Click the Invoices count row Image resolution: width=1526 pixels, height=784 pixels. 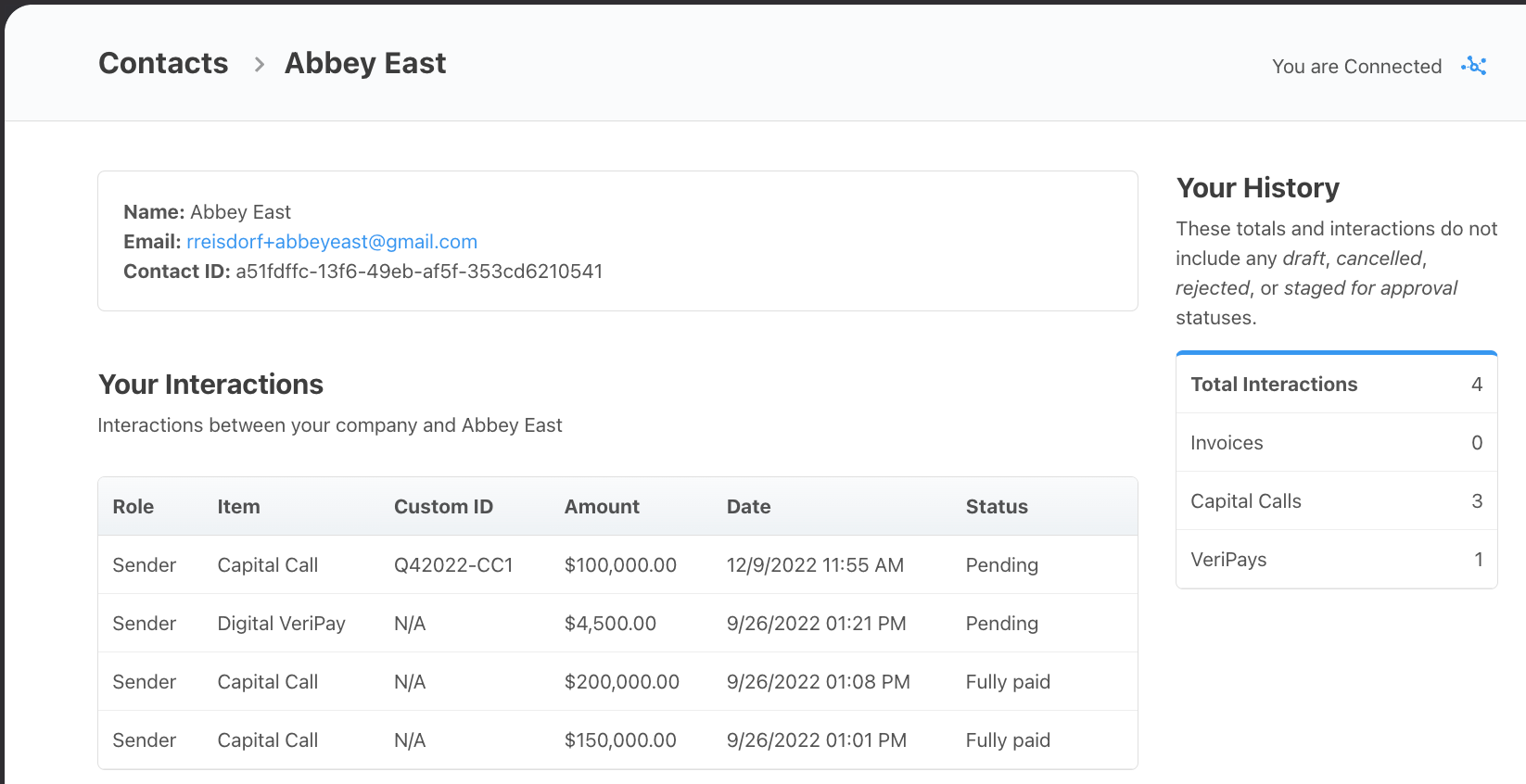point(1336,443)
